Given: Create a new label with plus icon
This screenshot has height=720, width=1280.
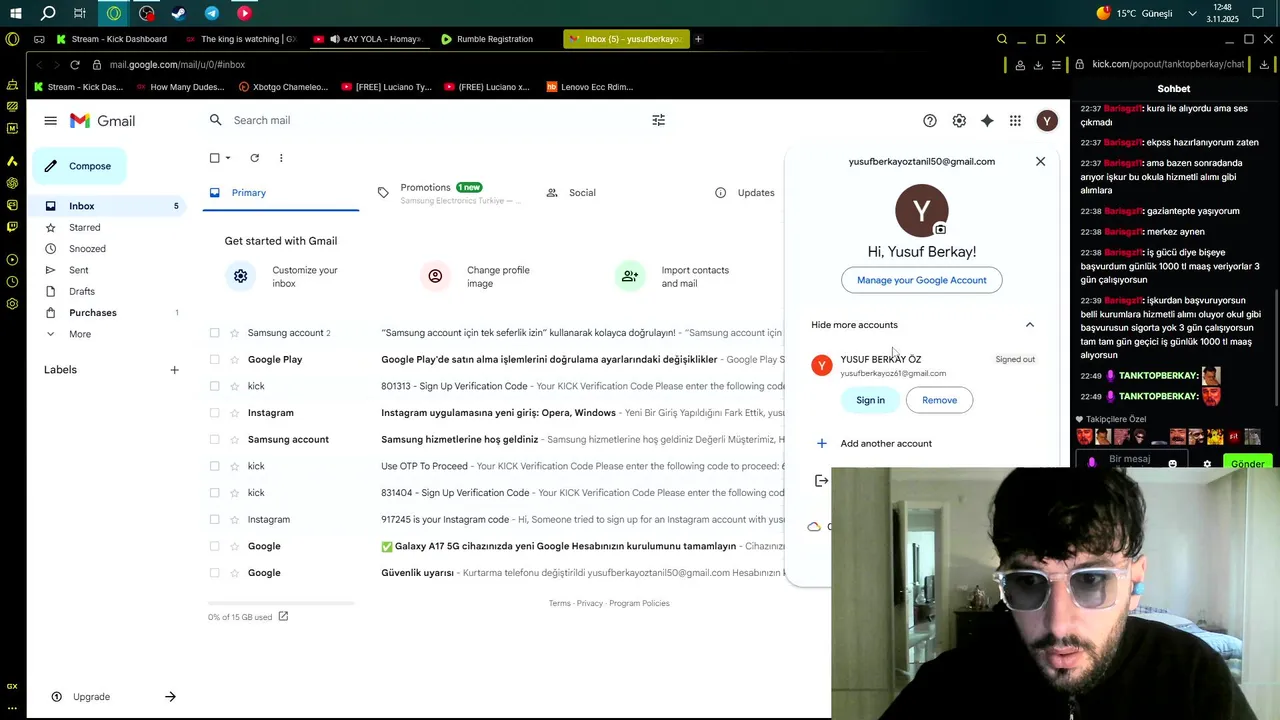Looking at the screenshot, I should (x=174, y=370).
